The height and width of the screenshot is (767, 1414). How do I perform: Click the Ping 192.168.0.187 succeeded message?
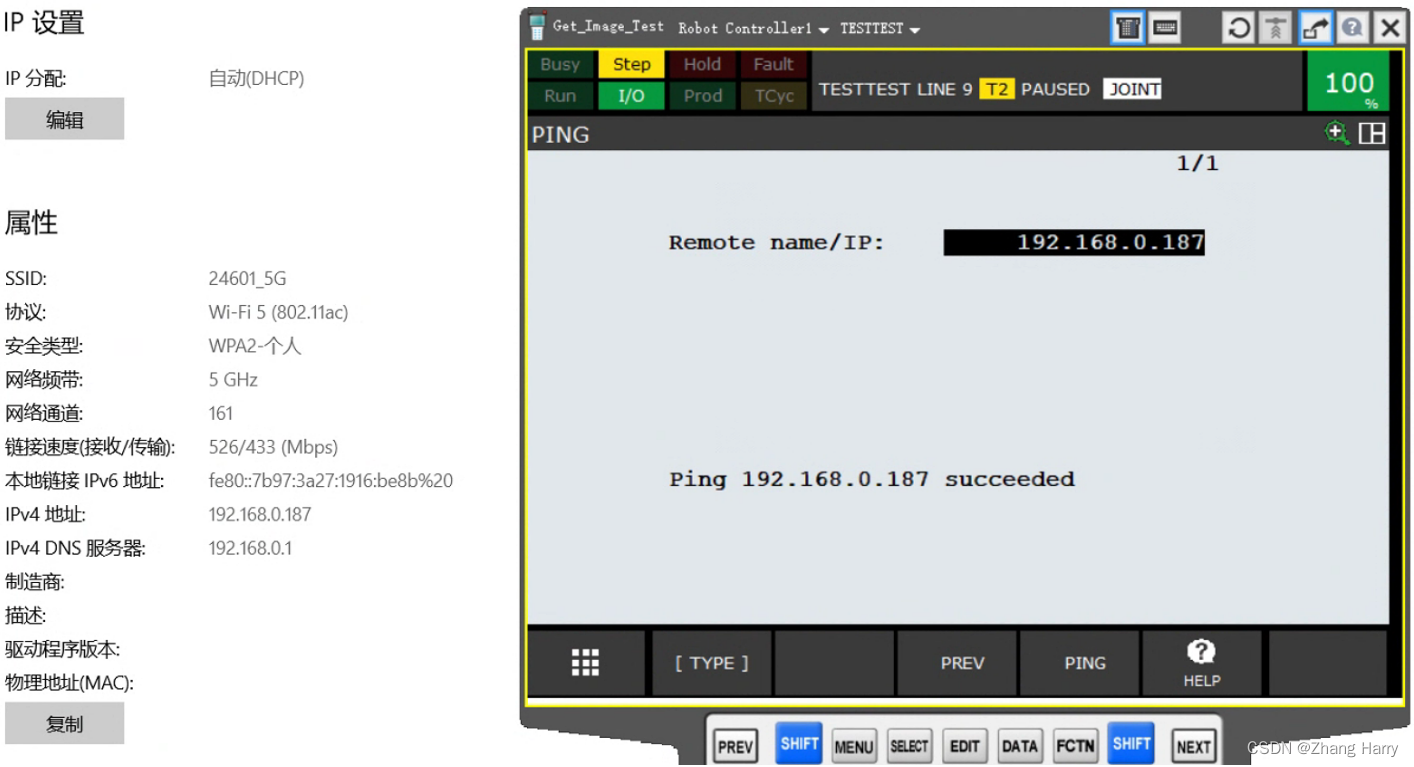872,479
